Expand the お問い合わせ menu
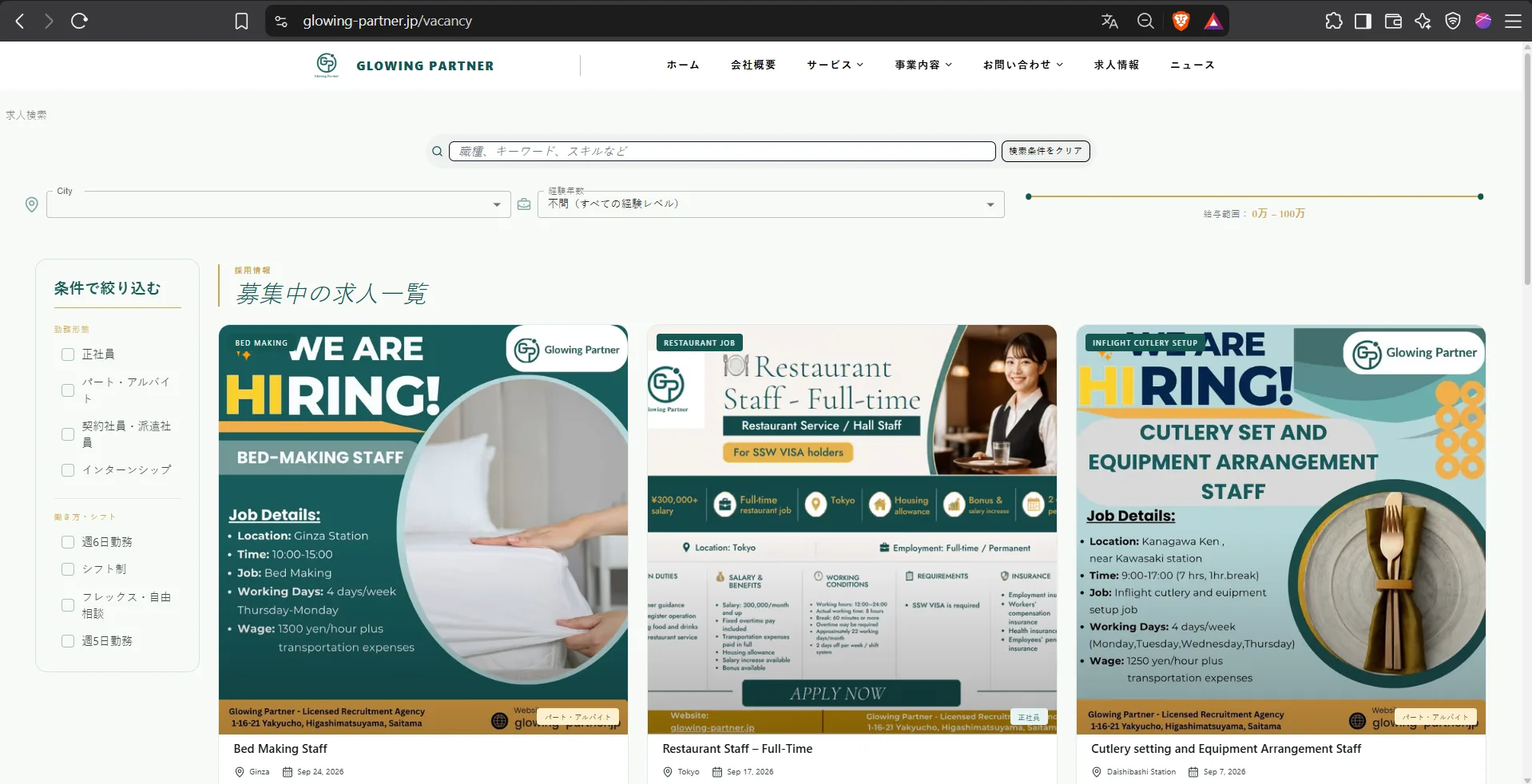This screenshot has height=784, width=1532. 1022,65
